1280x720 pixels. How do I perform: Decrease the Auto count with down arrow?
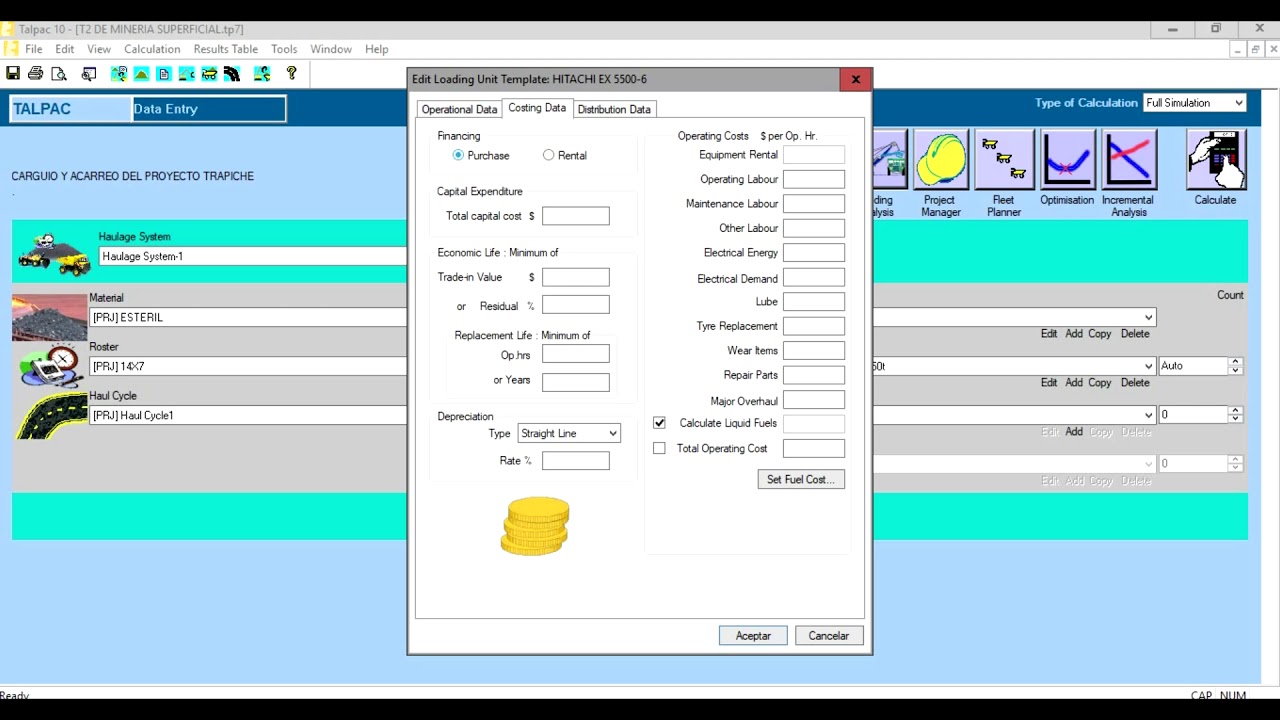[x=1235, y=370]
